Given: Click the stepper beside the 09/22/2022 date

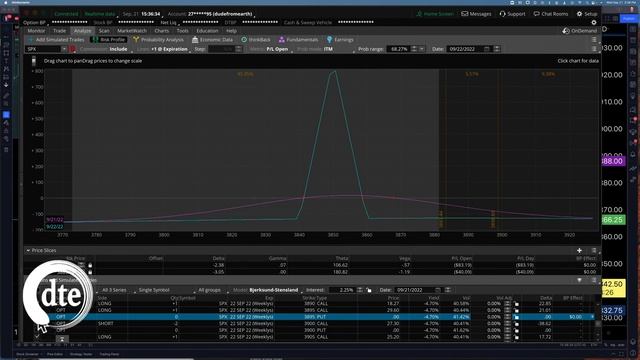Looking at the screenshot, I should [x=497, y=49].
